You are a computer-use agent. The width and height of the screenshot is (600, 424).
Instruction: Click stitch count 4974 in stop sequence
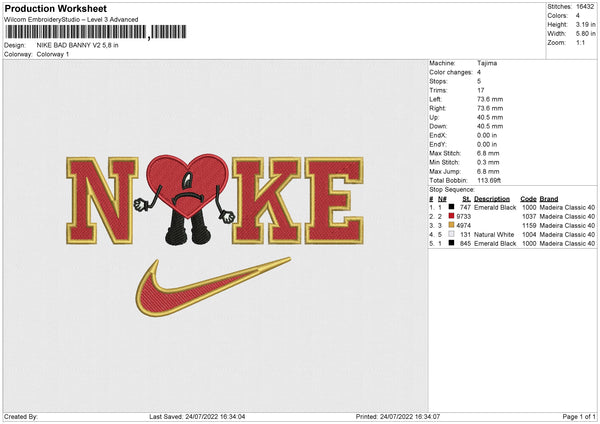(463, 225)
